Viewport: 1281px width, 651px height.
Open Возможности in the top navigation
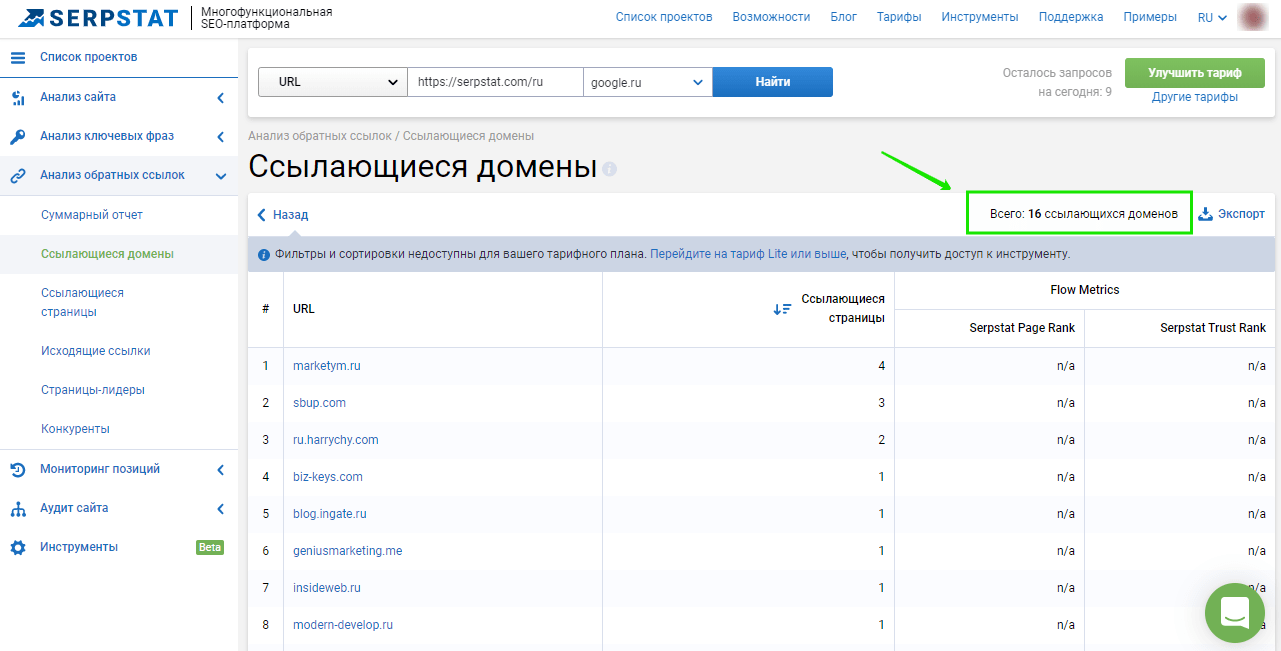[x=771, y=17]
